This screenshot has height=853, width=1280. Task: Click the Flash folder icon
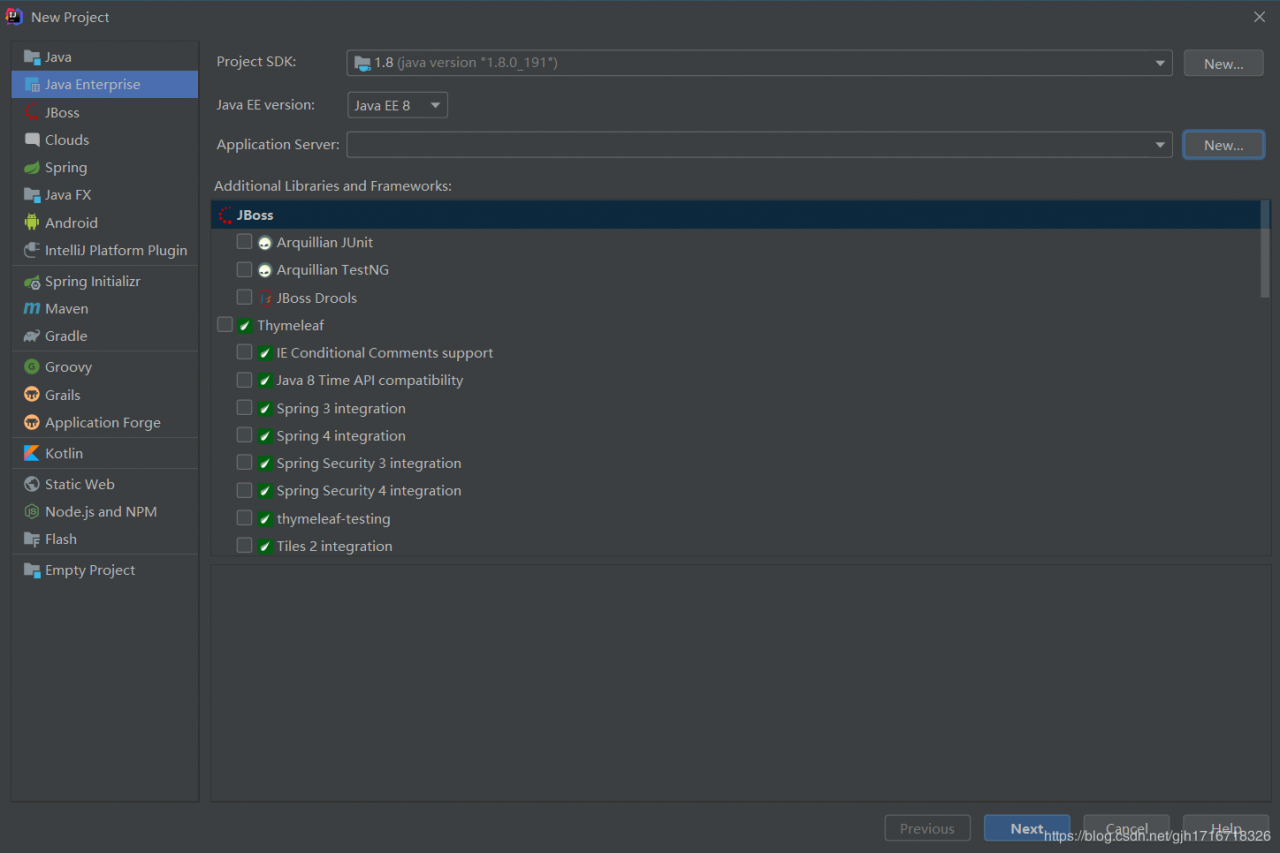tap(32, 539)
